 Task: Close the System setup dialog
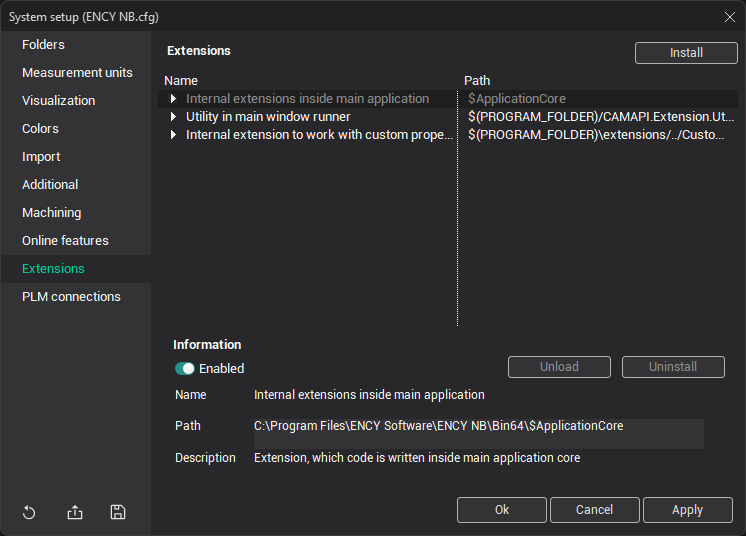(x=729, y=16)
